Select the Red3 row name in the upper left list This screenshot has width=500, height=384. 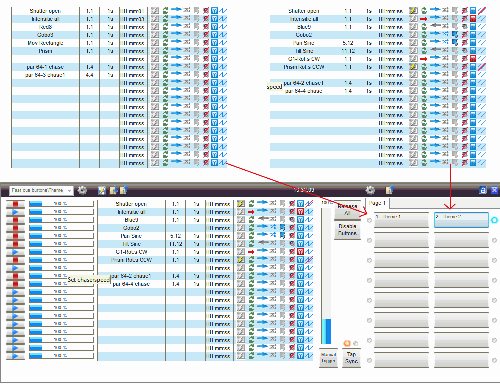tap(45, 27)
